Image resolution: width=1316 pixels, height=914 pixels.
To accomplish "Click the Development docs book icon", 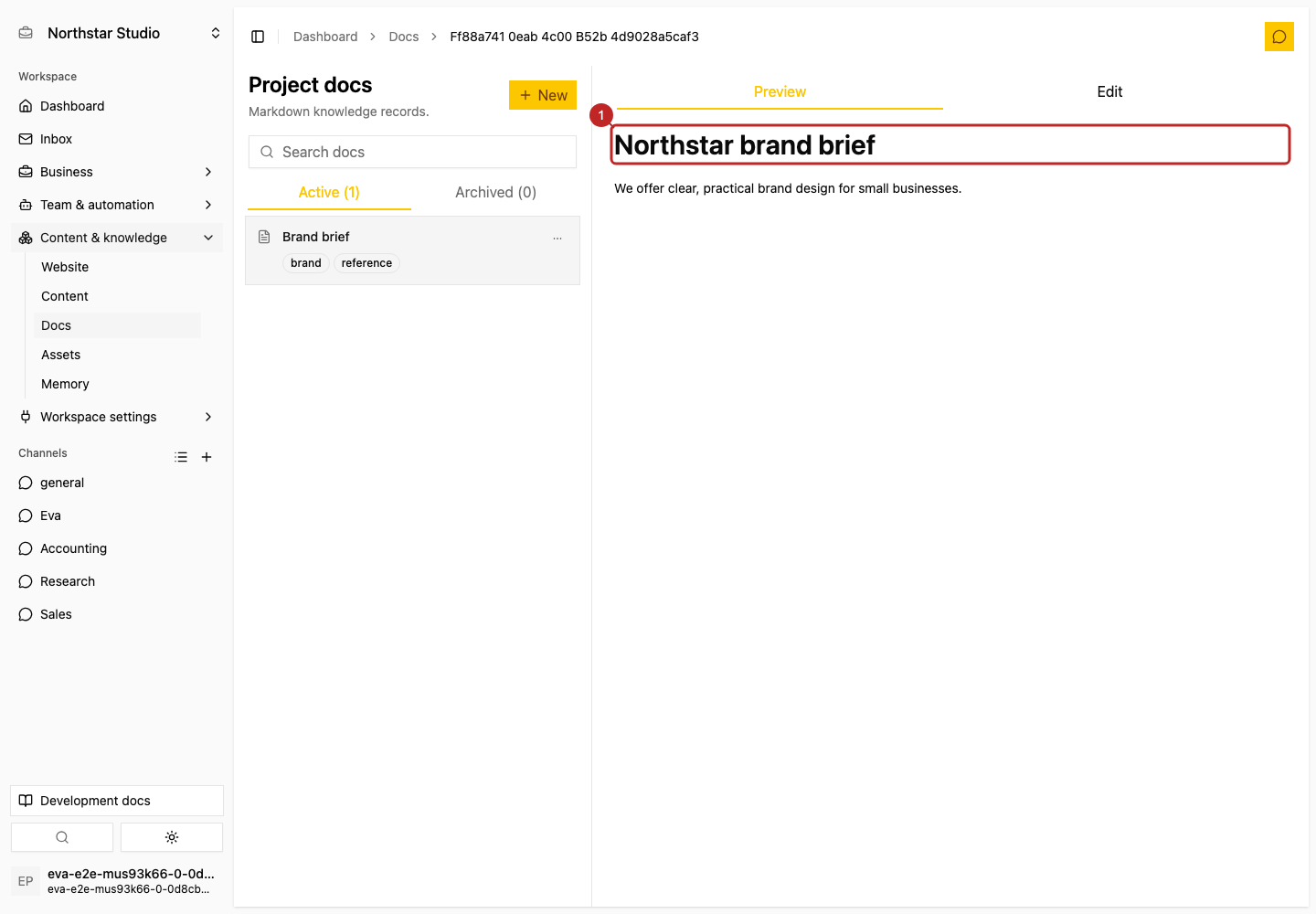I will pos(26,801).
